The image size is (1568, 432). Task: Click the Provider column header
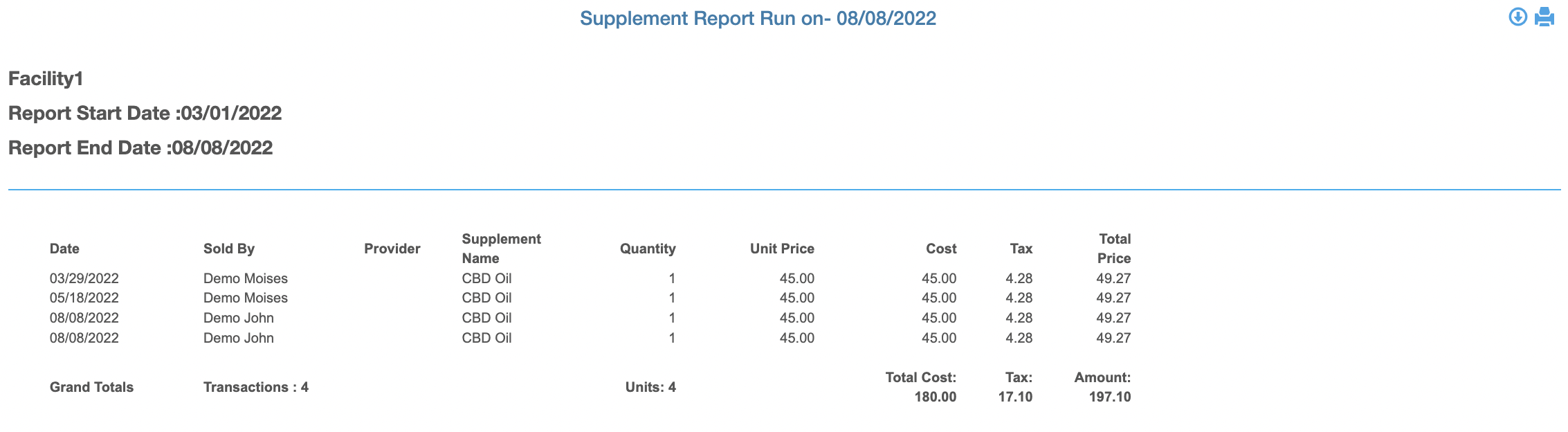(392, 249)
